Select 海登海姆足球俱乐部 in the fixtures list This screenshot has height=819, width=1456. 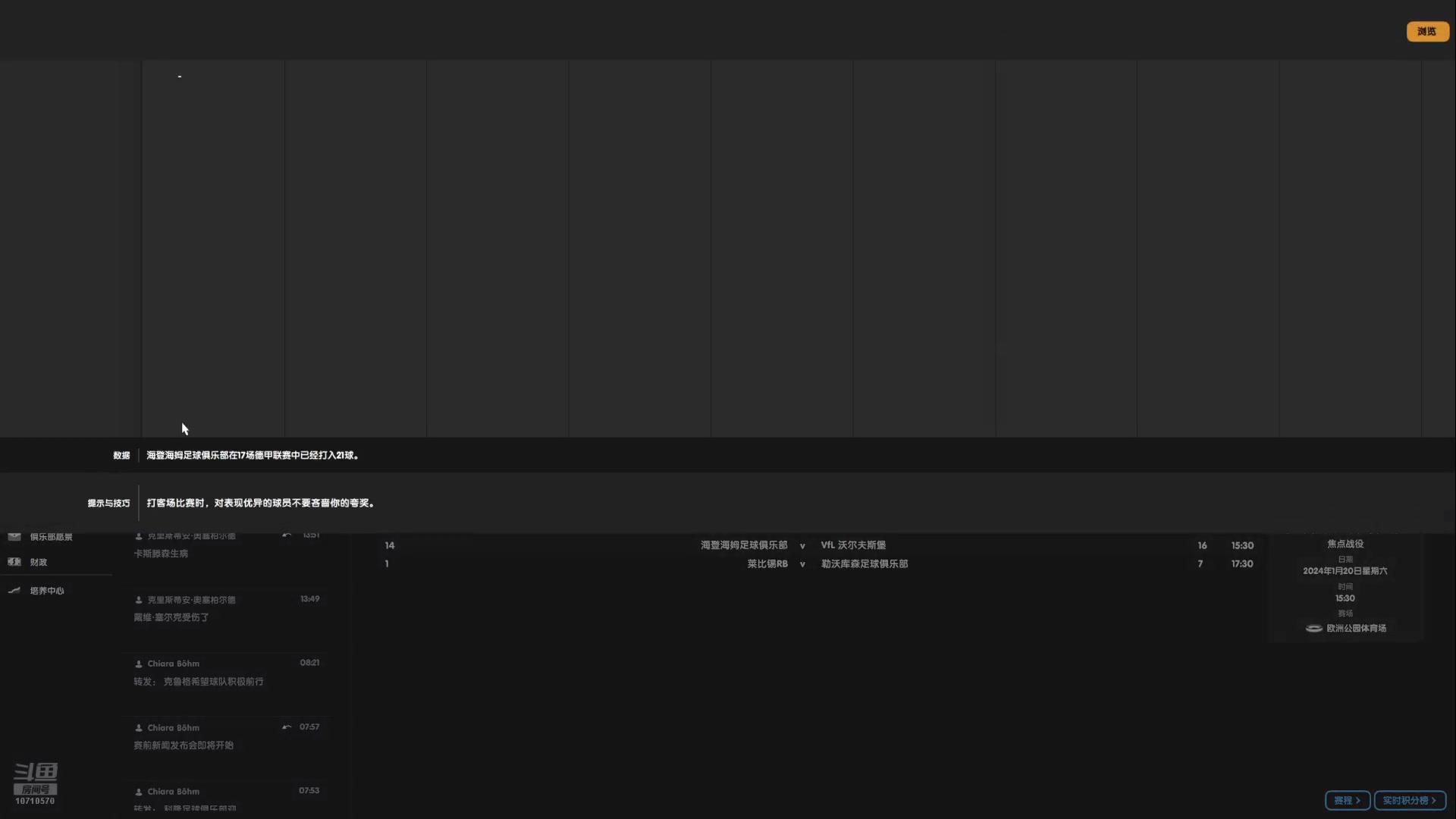point(744,545)
